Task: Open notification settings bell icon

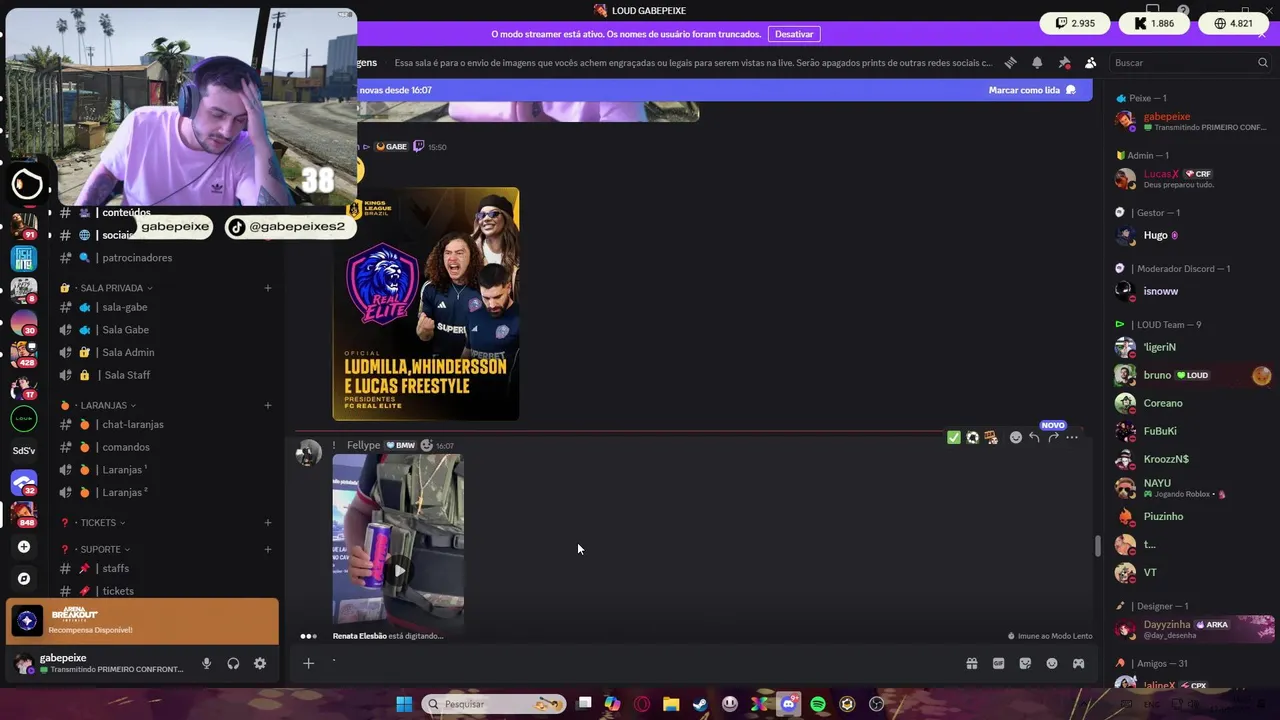Action: (x=1037, y=62)
